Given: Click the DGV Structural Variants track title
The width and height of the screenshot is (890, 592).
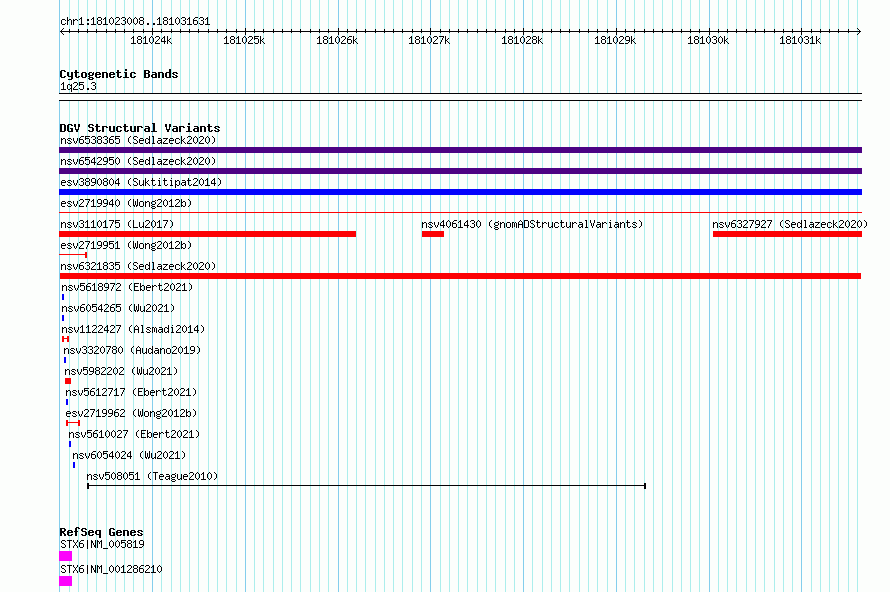Looking at the screenshot, I should pos(140,128).
